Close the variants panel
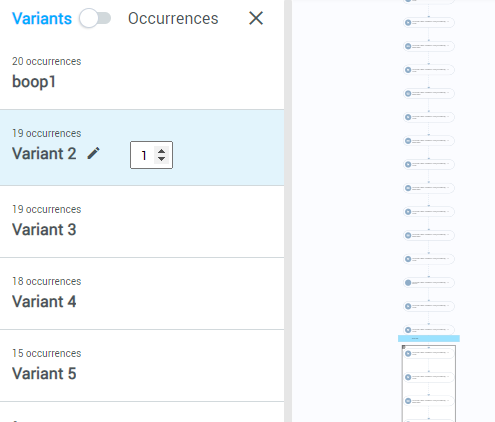This screenshot has height=422, width=495. [x=256, y=18]
